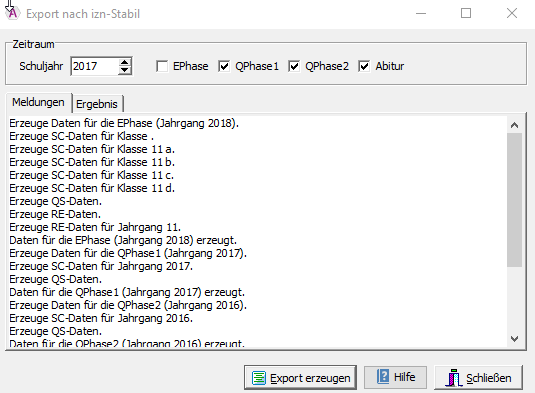The width and height of the screenshot is (535, 393).
Task: Click line 'Erzeuge Daten für die QPhase1 (Jahrgang 2017).'
Action: (x=128, y=253)
